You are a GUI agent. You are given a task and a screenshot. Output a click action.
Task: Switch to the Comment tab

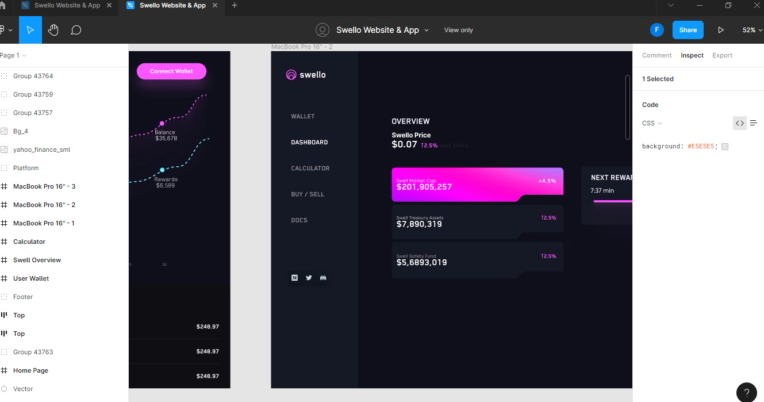(x=656, y=56)
